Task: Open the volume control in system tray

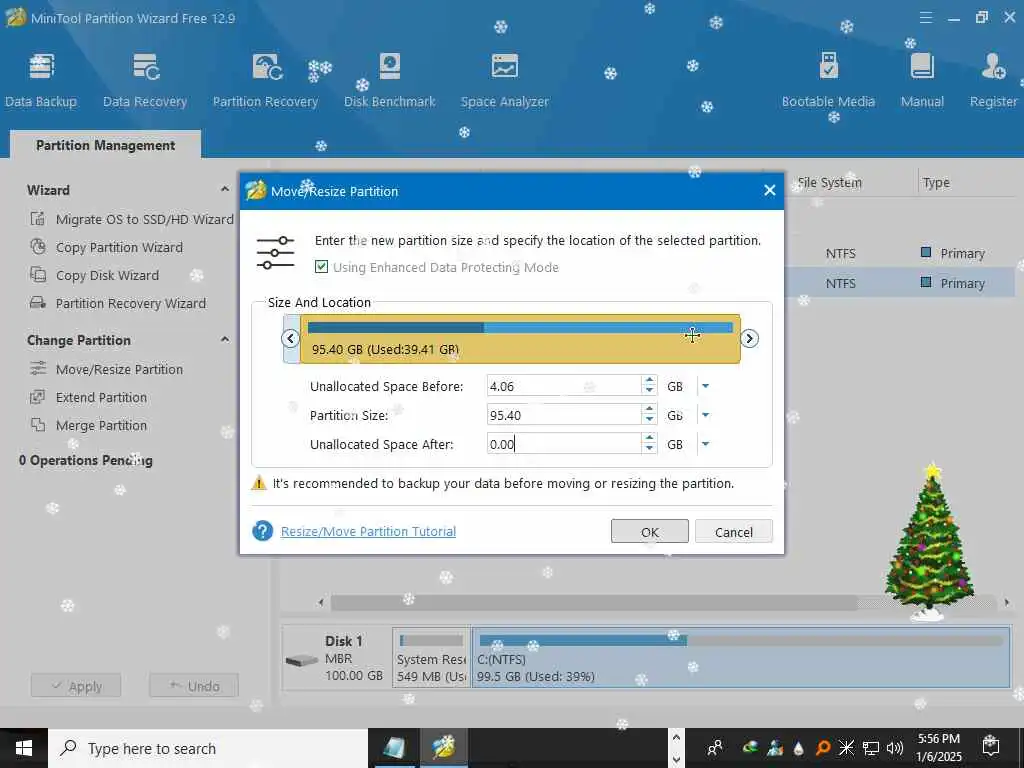Action: click(895, 748)
